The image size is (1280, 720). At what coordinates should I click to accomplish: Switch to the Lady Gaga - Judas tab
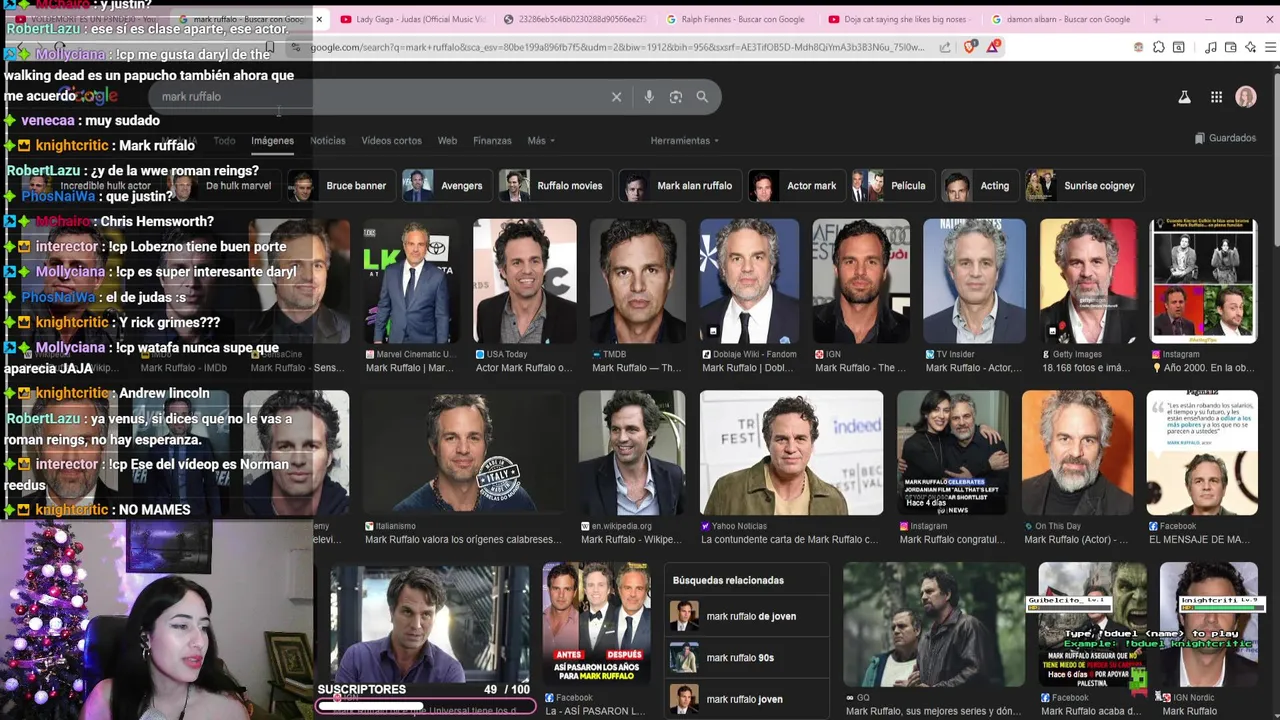pos(412,19)
